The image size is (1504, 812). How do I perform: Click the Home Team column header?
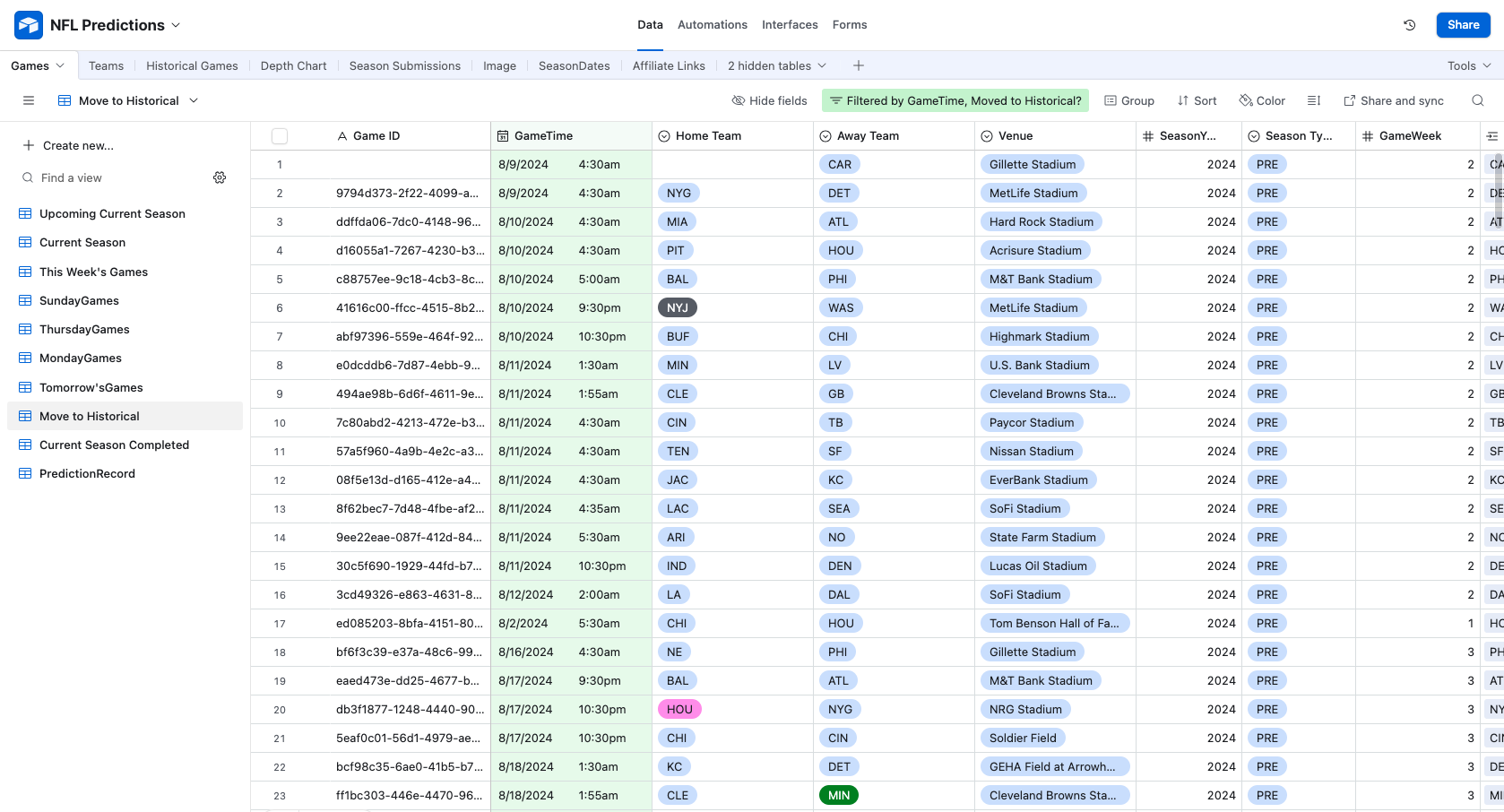[733, 136]
